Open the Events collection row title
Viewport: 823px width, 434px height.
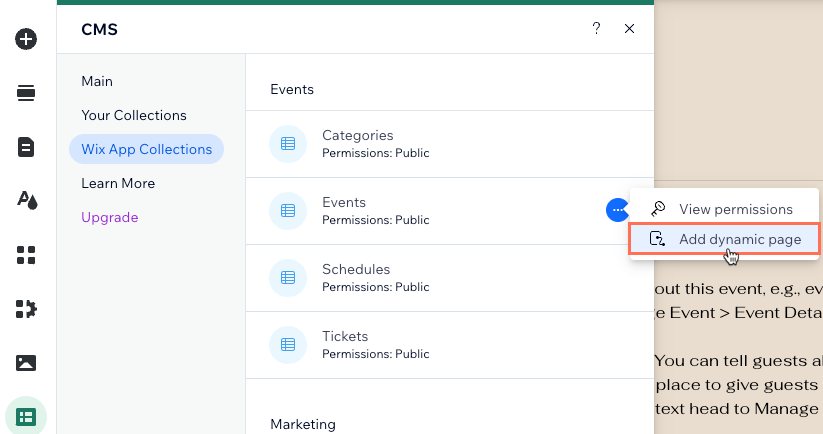point(344,203)
